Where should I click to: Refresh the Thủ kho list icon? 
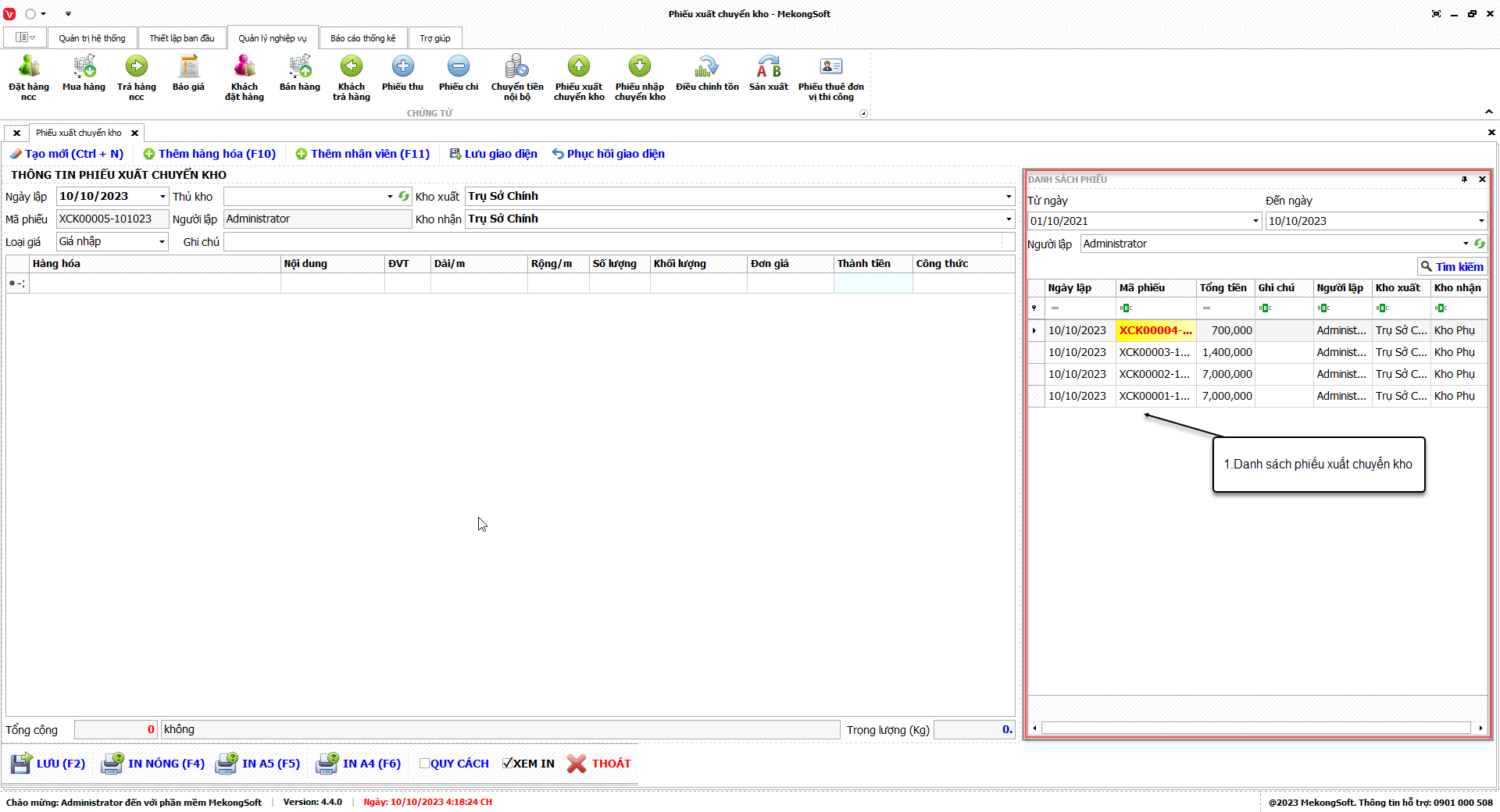(x=404, y=197)
